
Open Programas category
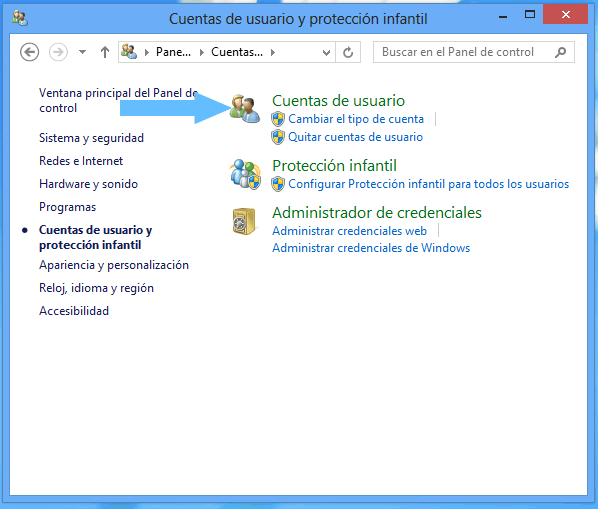(68, 207)
